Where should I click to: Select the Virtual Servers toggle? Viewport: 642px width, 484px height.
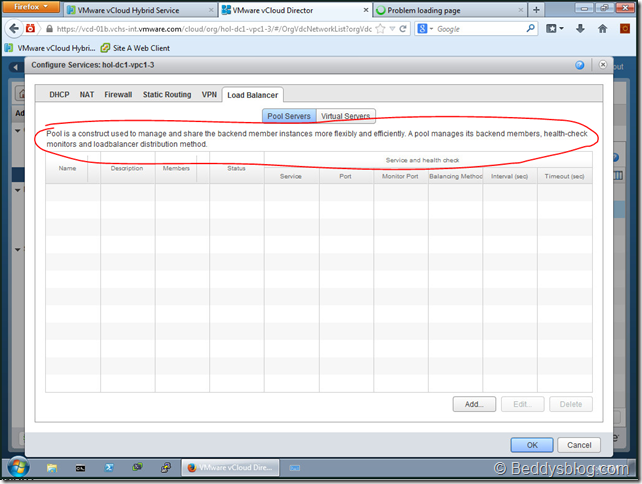click(346, 116)
